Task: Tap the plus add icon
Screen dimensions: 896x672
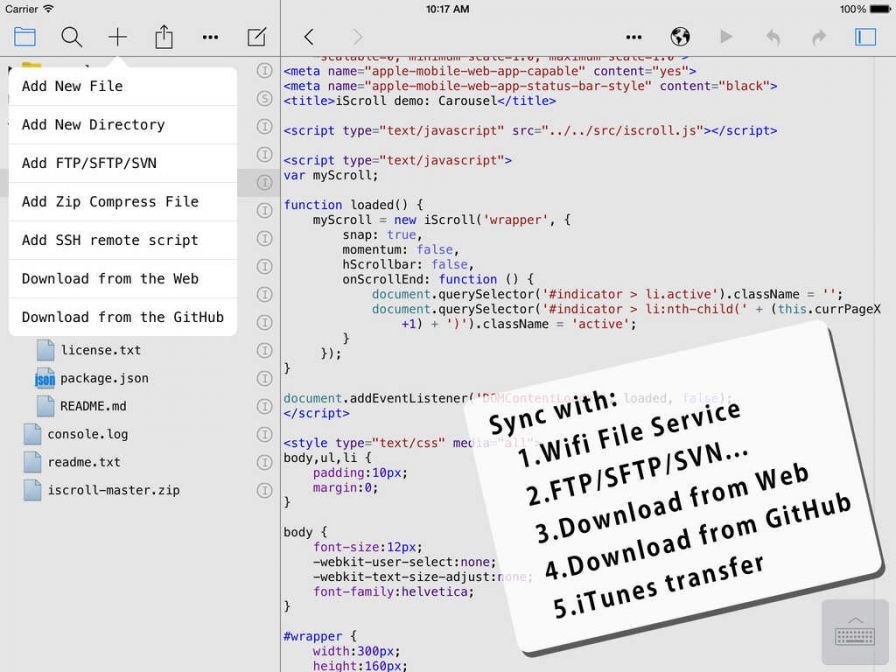Action: [x=118, y=37]
